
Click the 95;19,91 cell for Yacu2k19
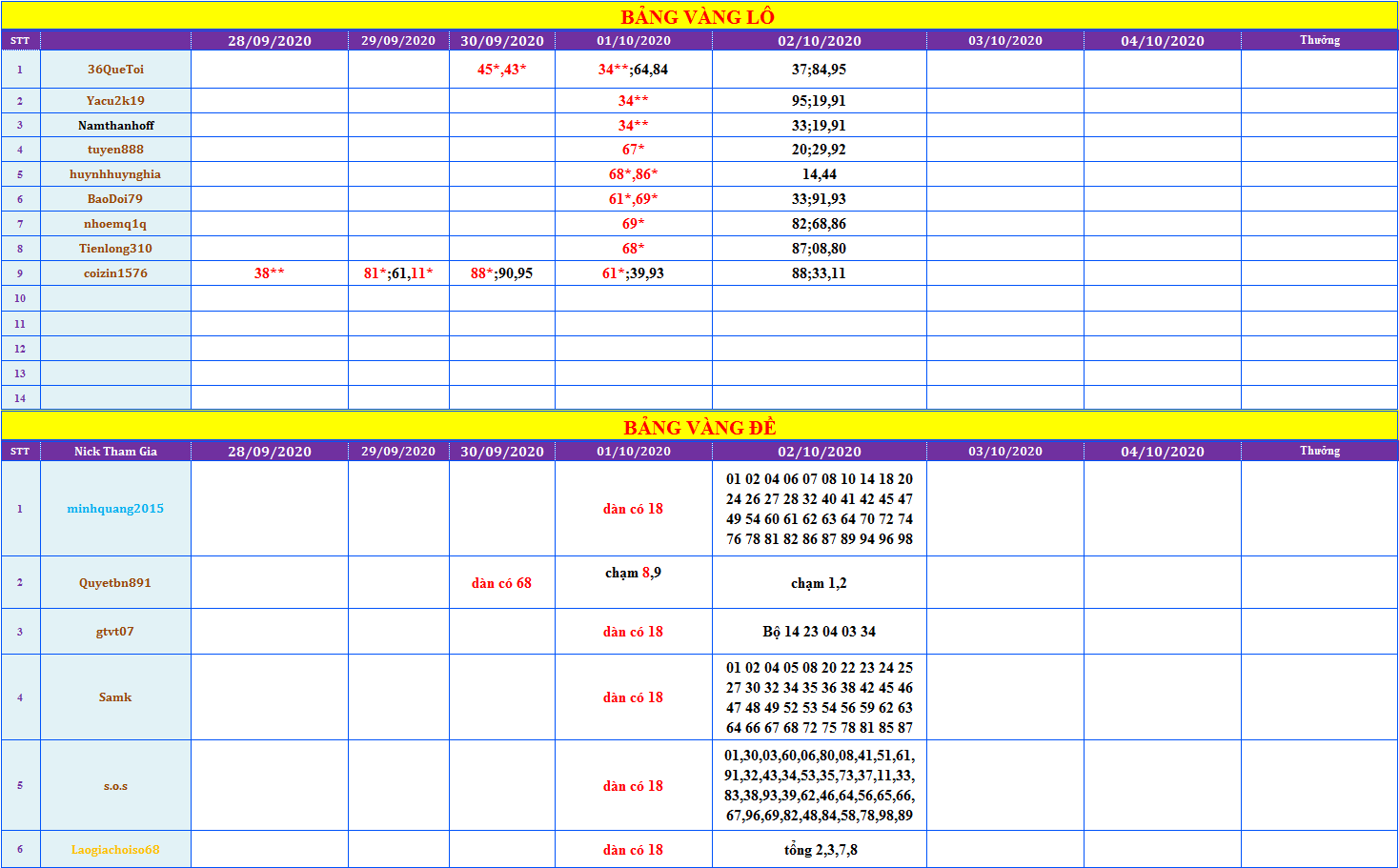point(820,100)
